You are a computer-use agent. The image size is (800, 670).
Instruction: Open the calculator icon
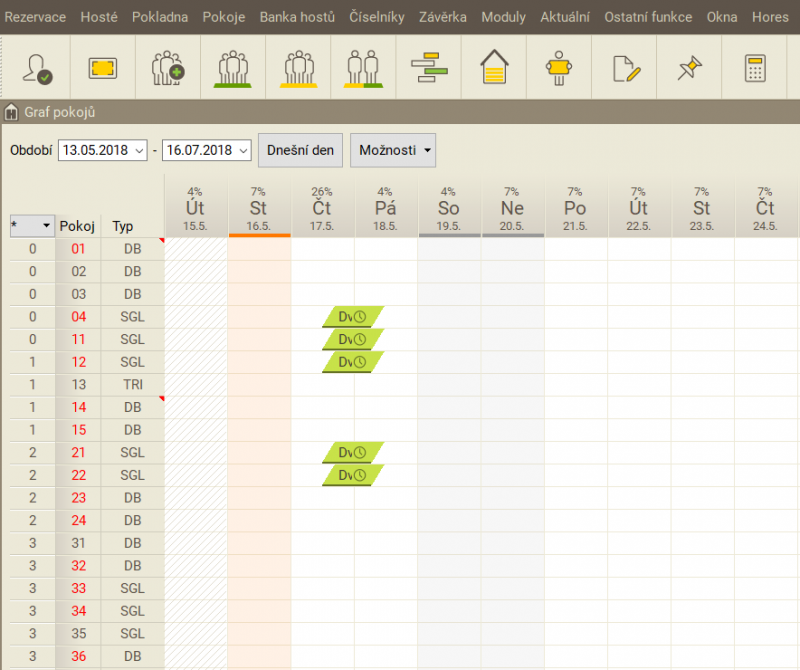point(755,68)
